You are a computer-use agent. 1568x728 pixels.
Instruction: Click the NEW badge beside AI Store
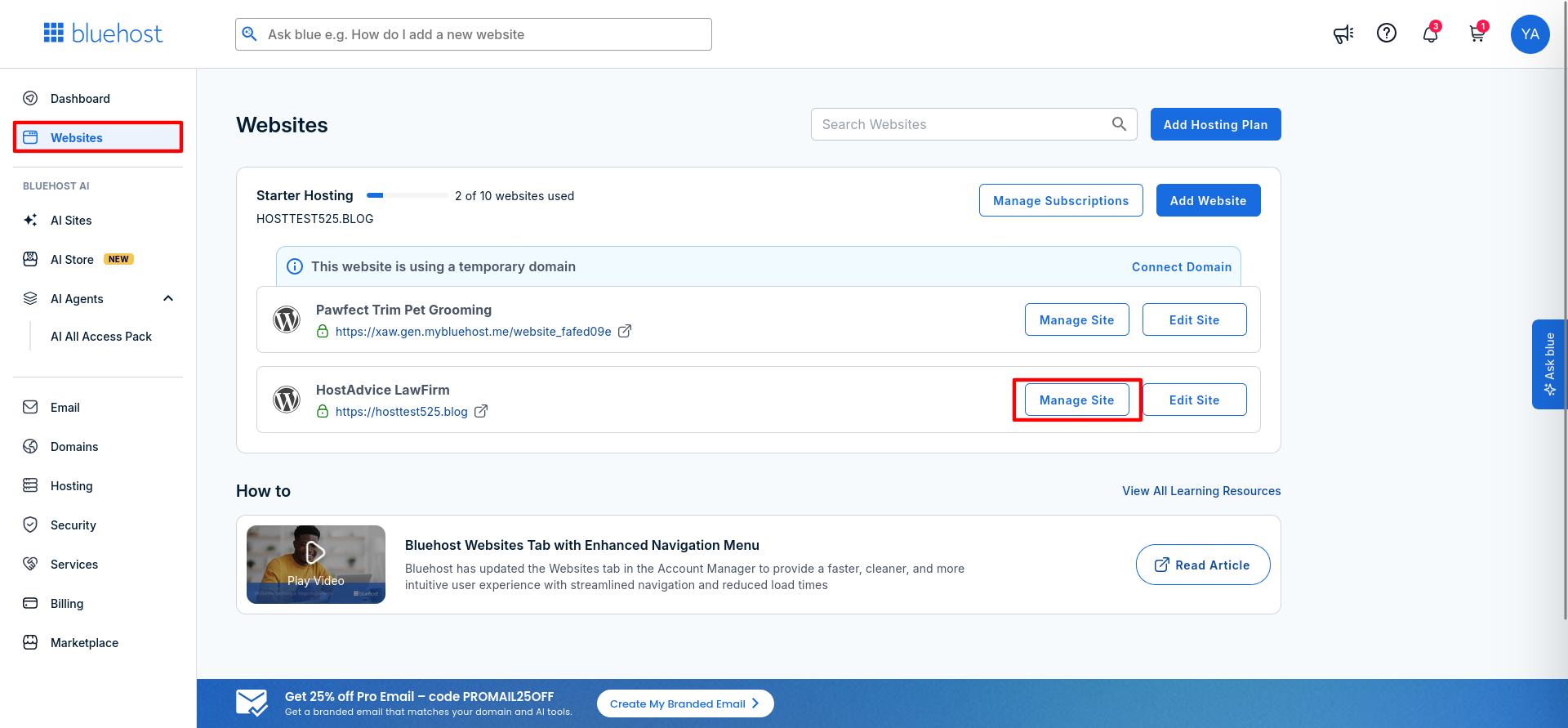pos(118,259)
